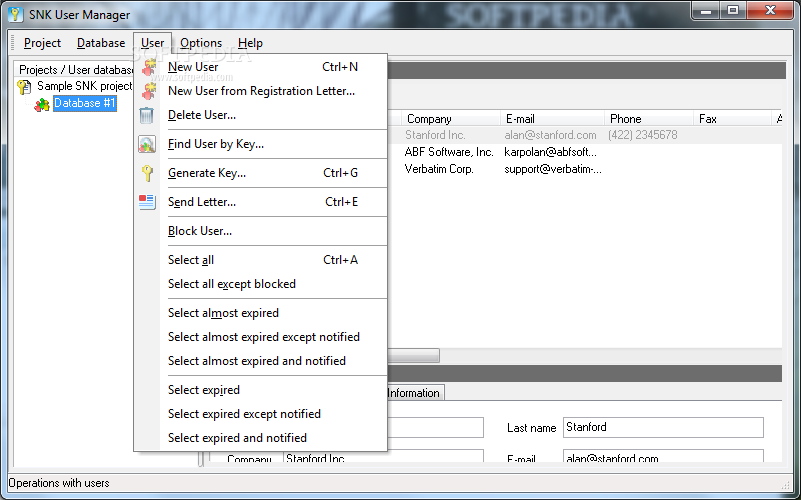Select the ABF Software, Inc. row
This screenshot has height=500, width=801.
pos(585,152)
